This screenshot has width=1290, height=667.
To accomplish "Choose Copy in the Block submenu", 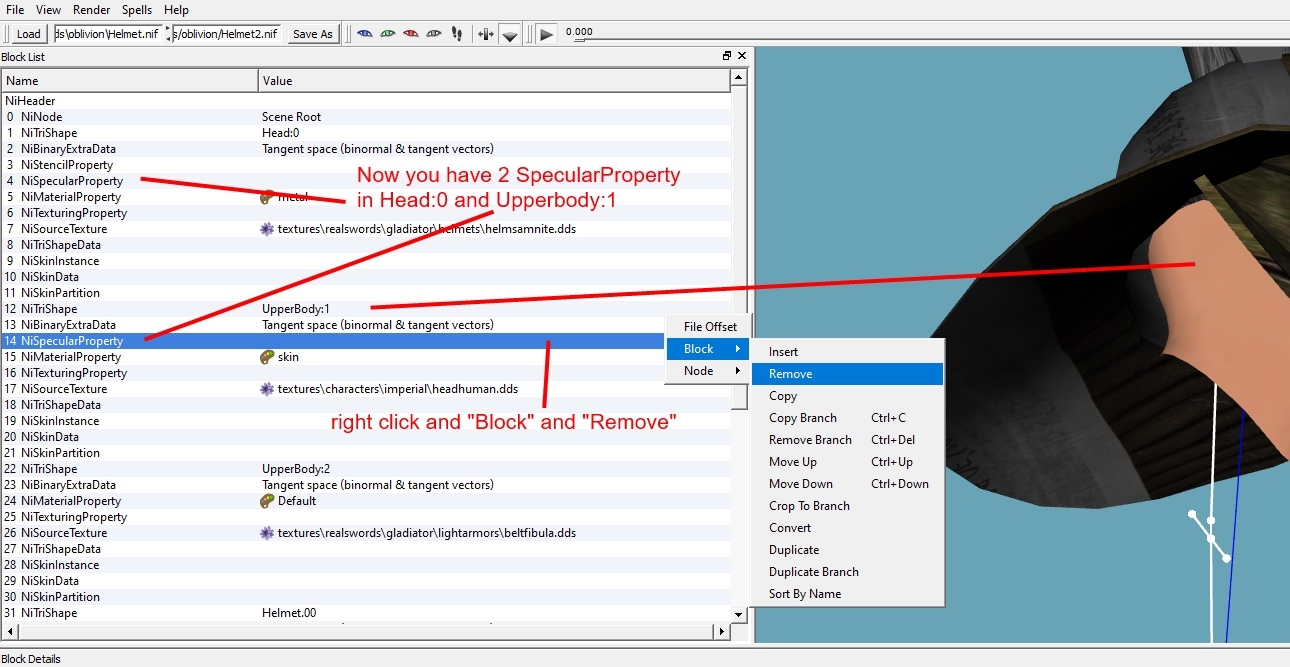I will click(847, 396).
